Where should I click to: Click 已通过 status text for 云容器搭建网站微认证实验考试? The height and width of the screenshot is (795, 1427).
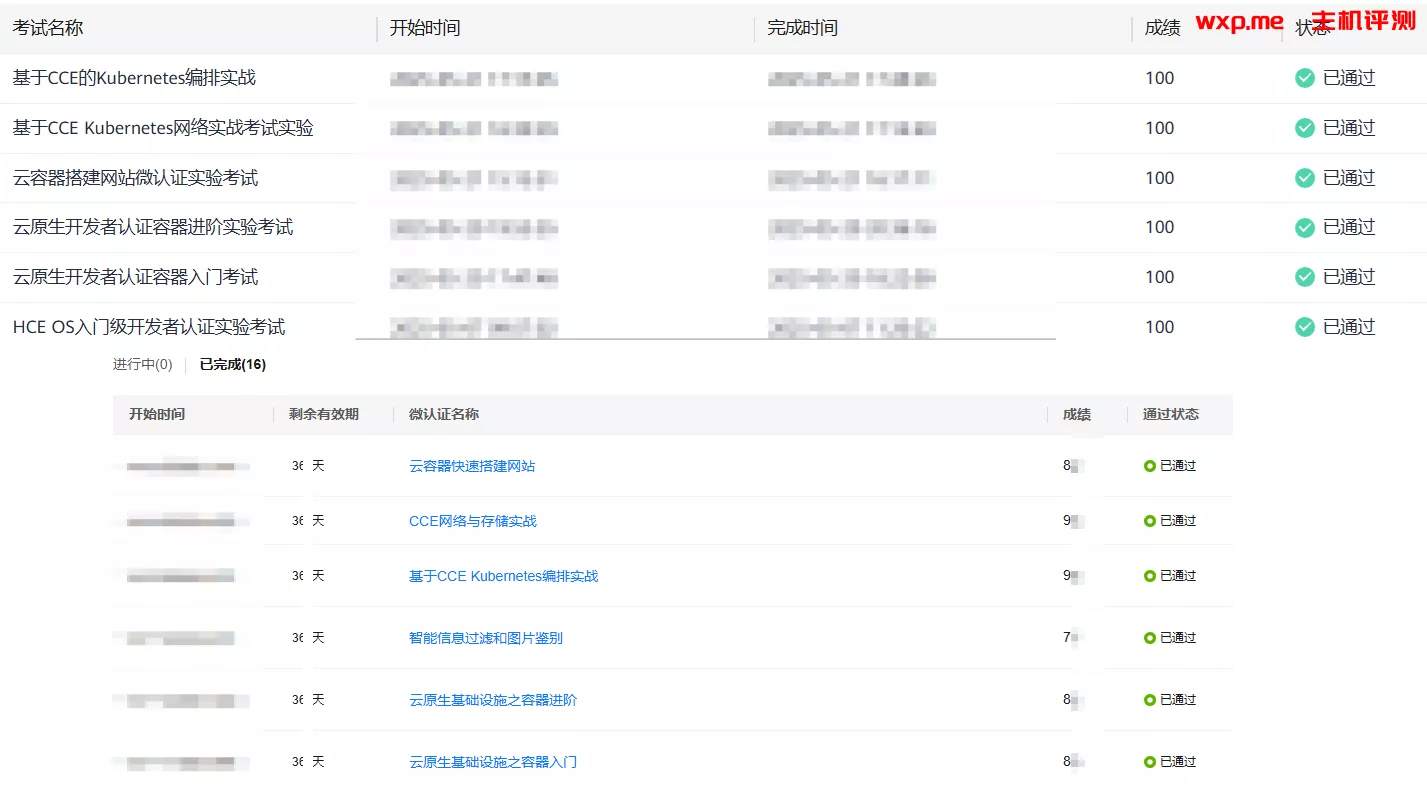pos(1349,178)
